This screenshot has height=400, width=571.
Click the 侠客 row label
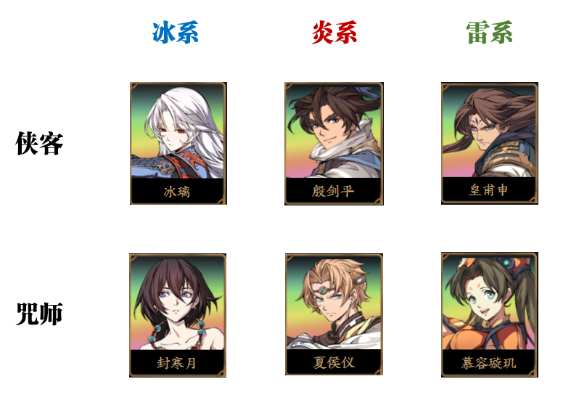[x=39, y=143]
